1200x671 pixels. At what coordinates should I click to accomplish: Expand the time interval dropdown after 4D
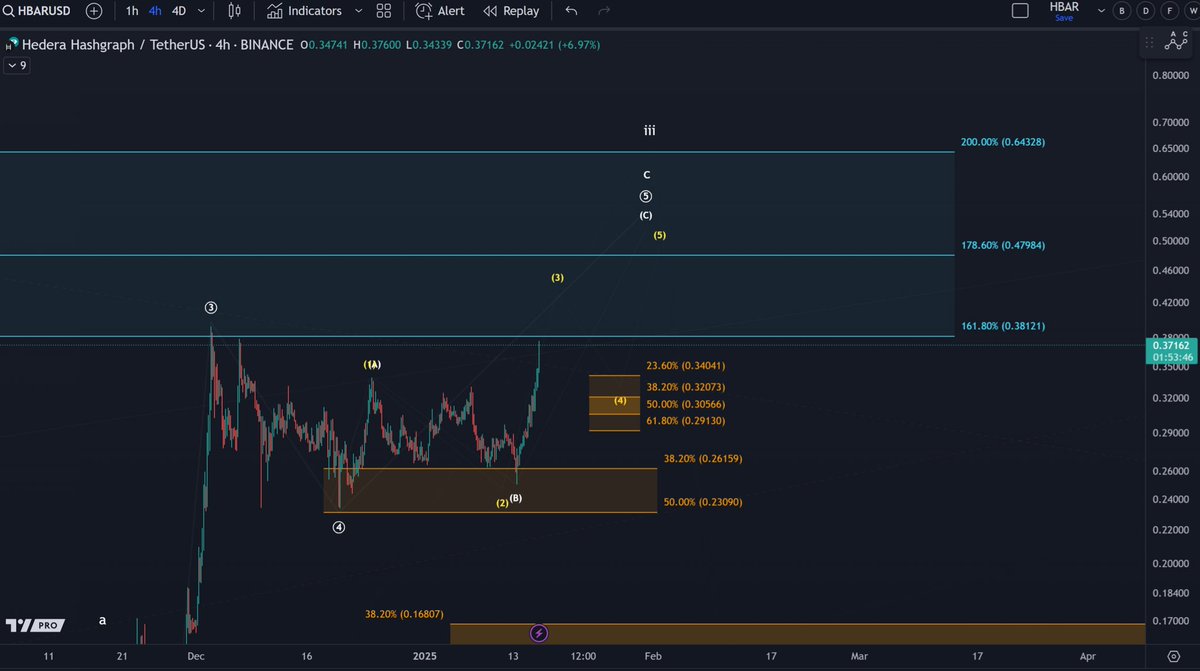(203, 11)
